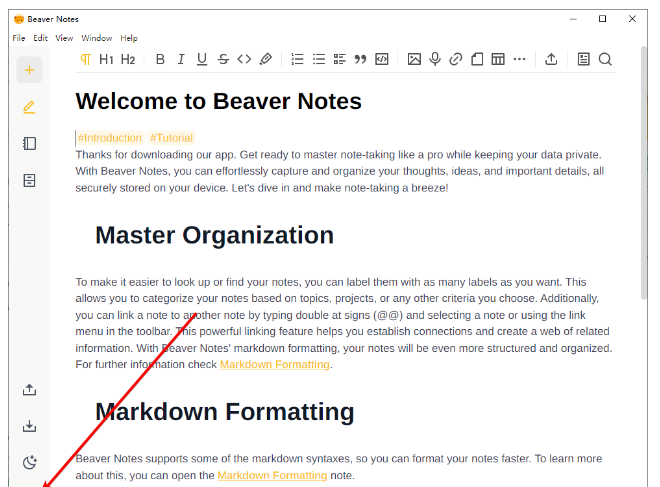
Task: Click the 'Markdown Formatting' section heading
Action: pos(225,412)
